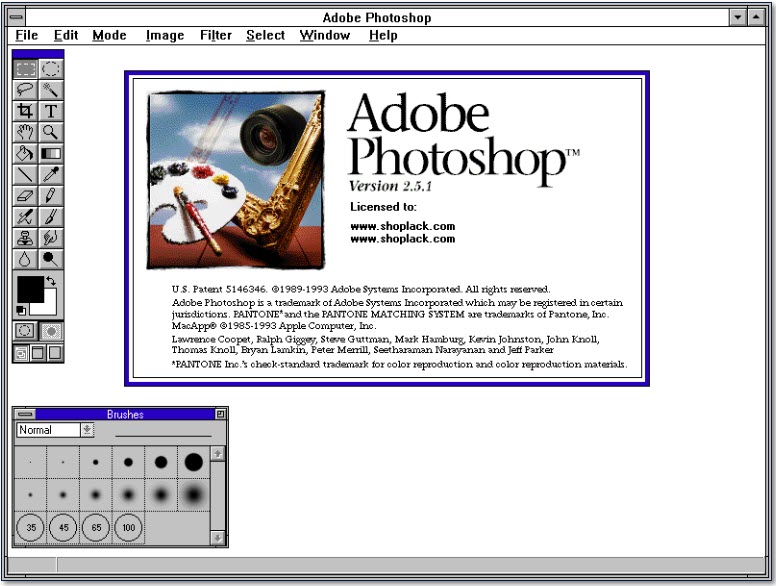
Task: Click the Brushes palette scroll down arrow
Action: point(218,538)
